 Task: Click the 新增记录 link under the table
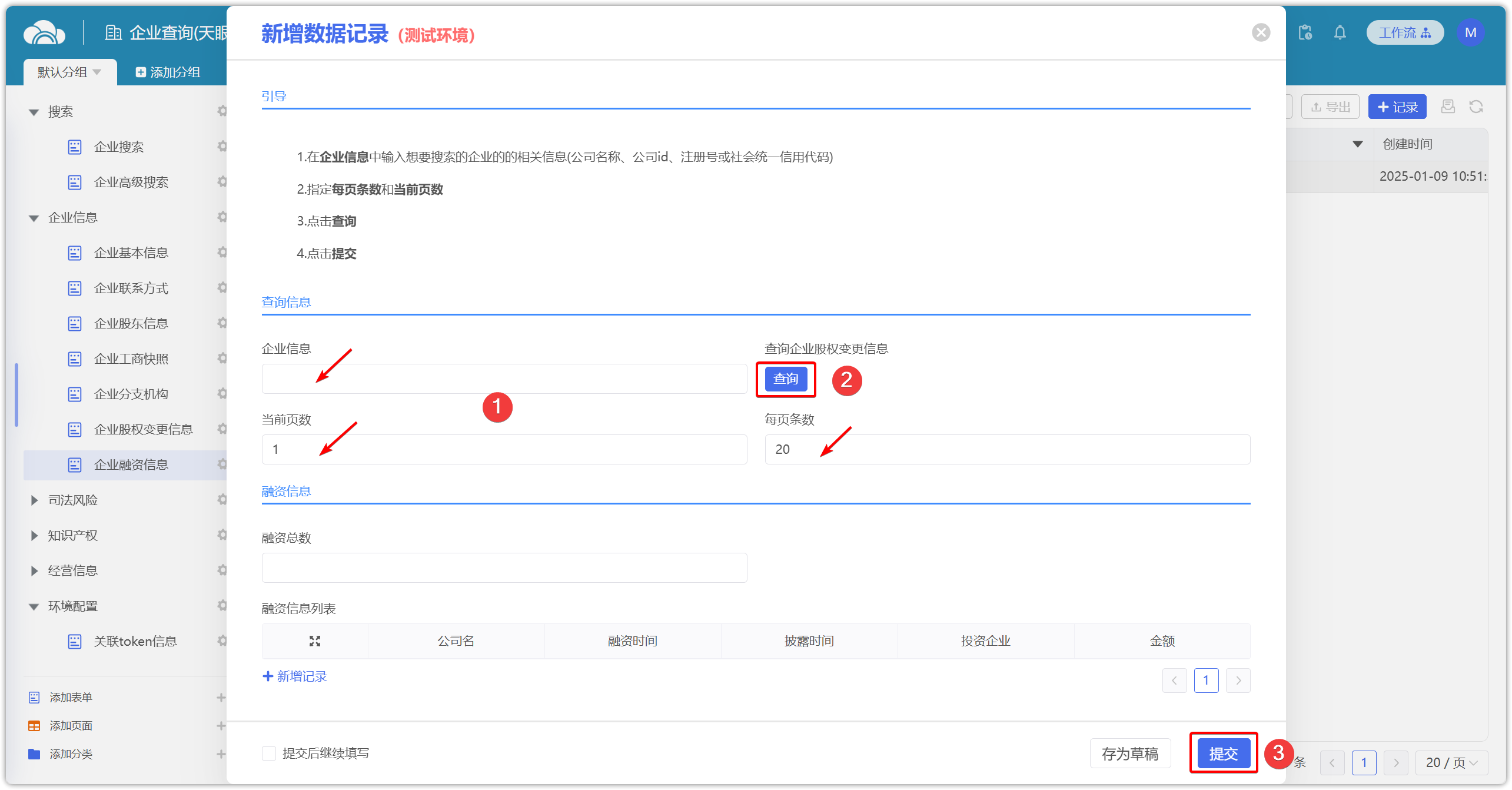click(295, 676)
